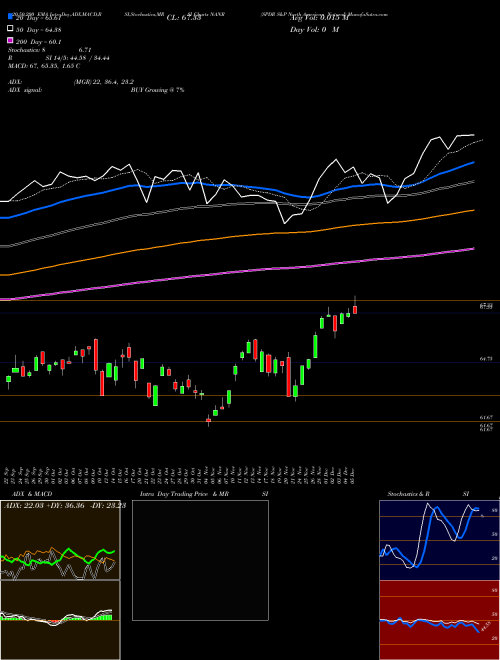Click the lowest candlestick near the 61.67 line

coord(208,420)
